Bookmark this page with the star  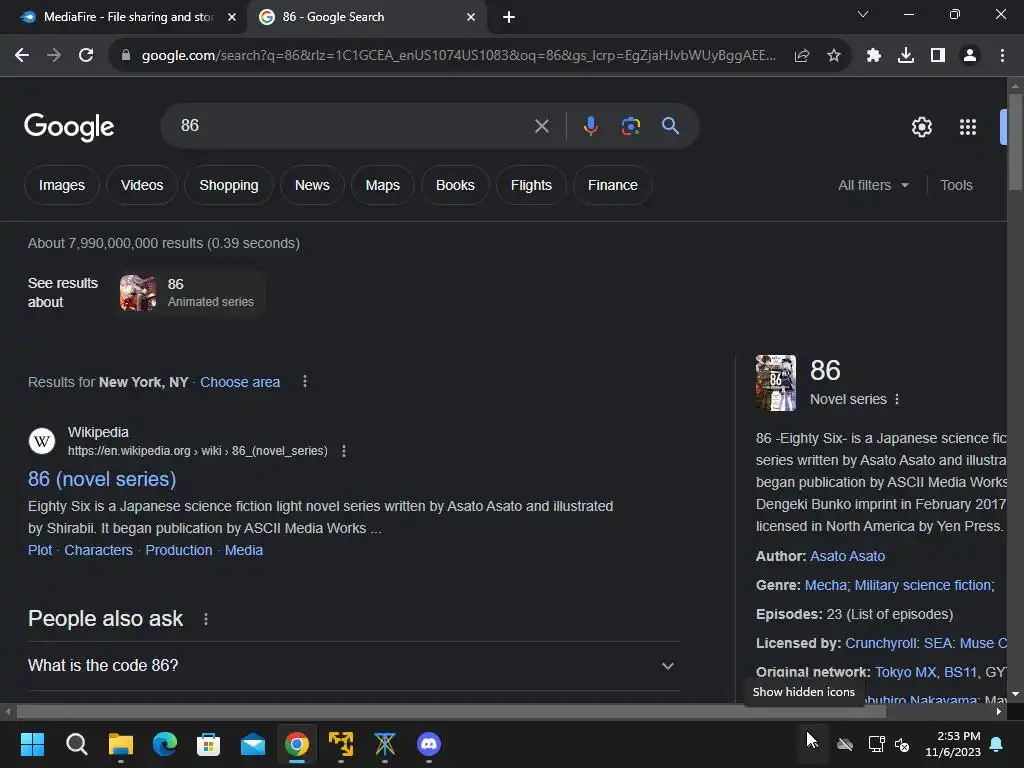(834, 56)
